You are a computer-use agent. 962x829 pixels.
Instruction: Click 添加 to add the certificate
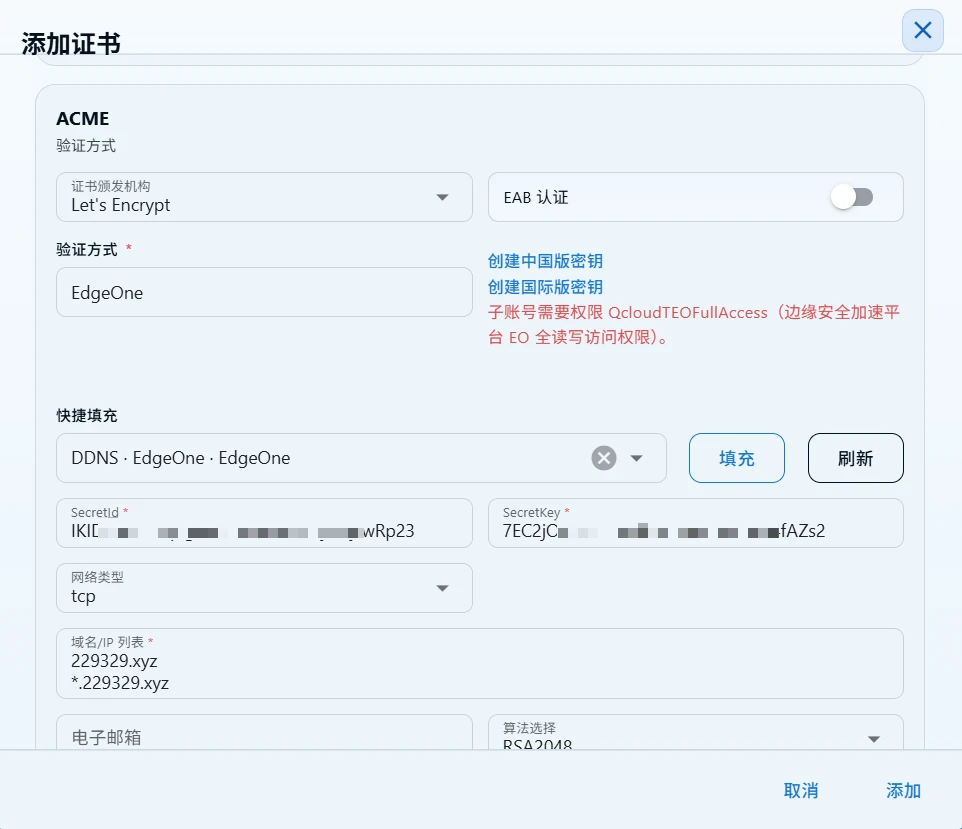click(903, 790)
